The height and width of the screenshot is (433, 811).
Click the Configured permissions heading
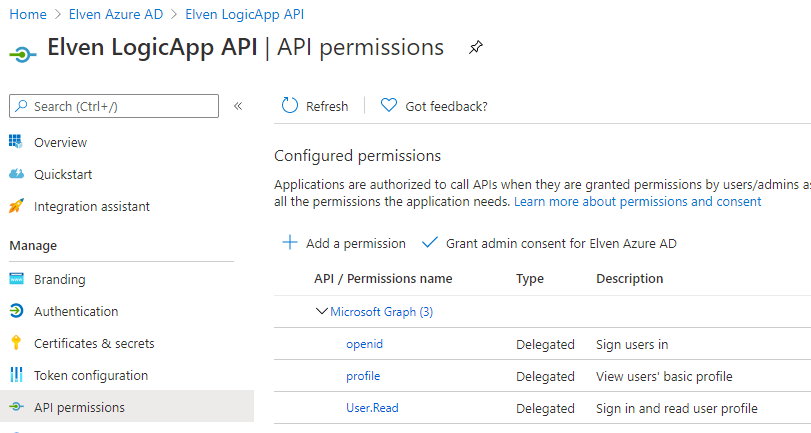357,156
